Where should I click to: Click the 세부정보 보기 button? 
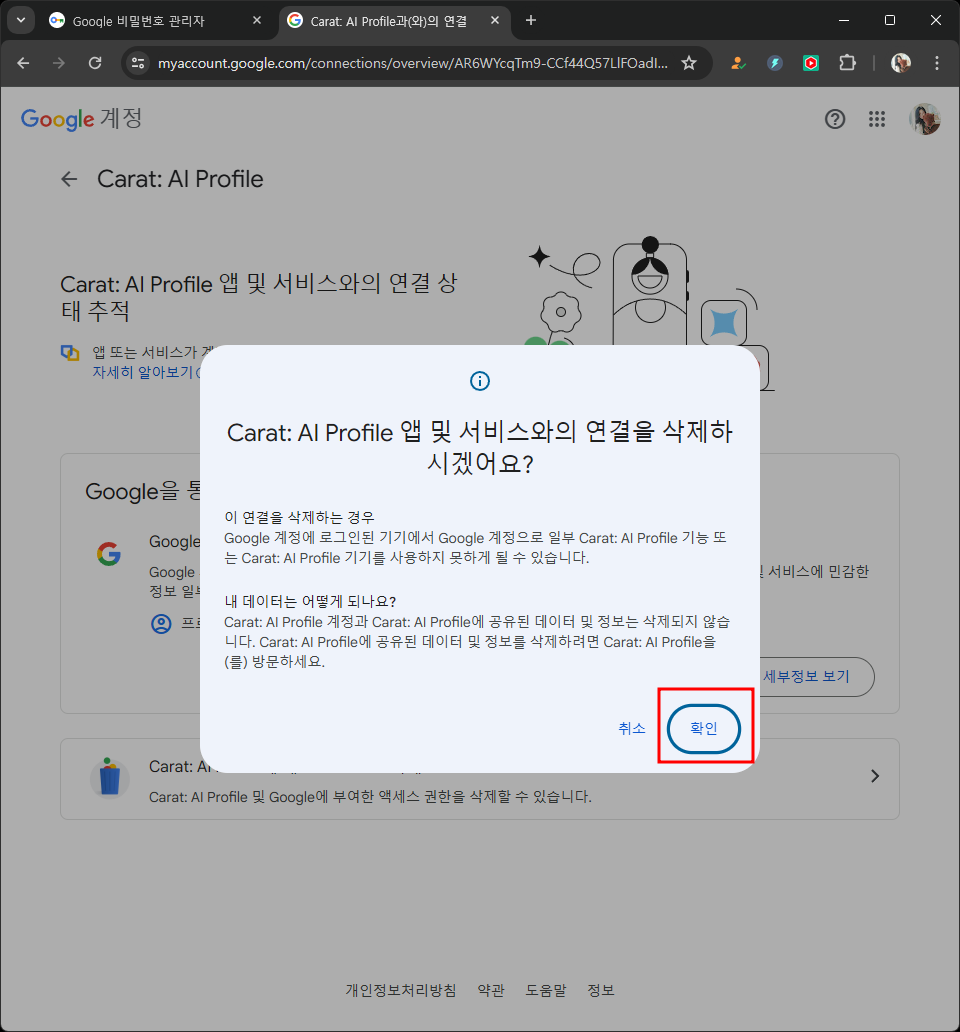coord(806,677)
